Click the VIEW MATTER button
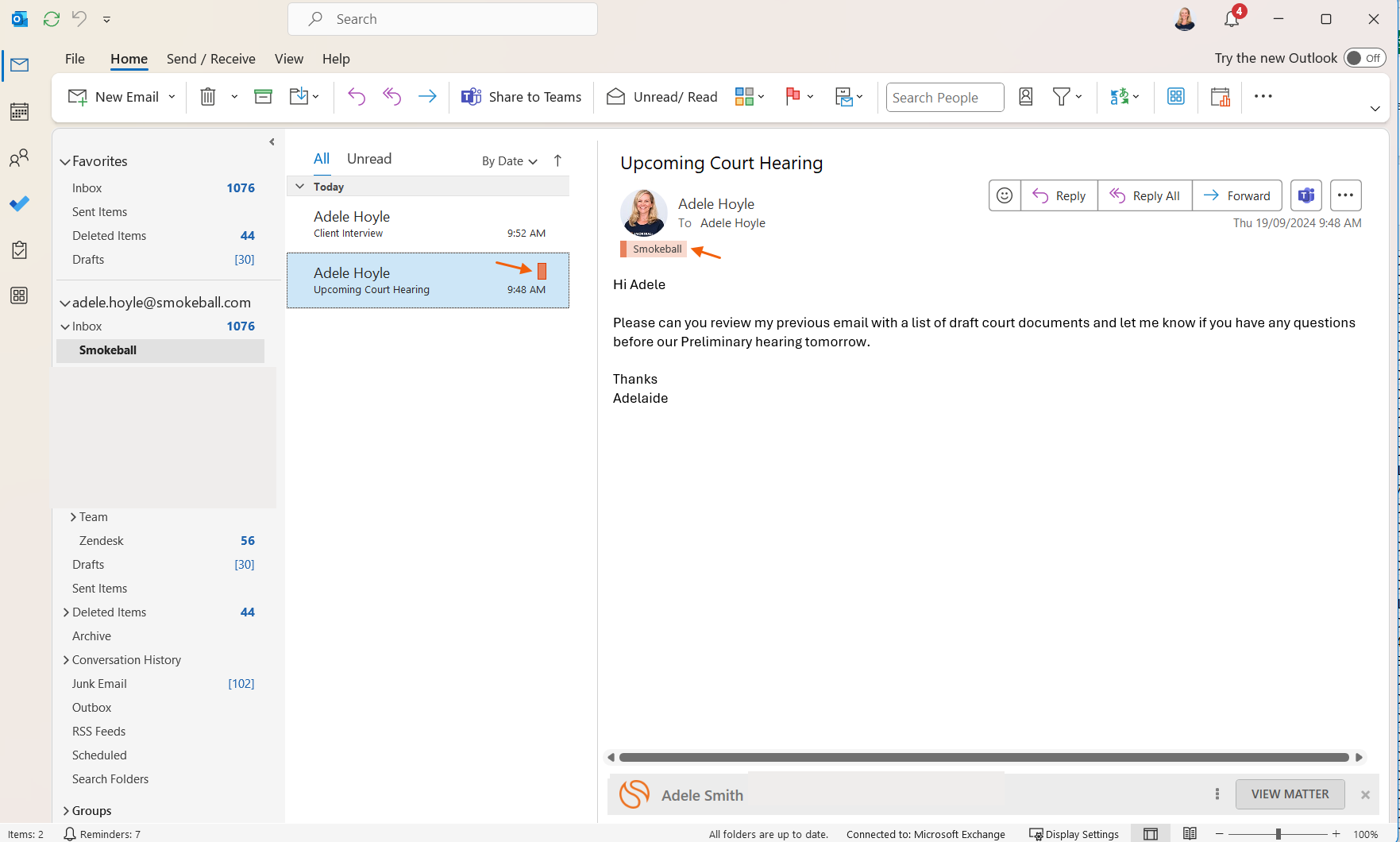Viewport: 1400px width, 842px height. (1290, 794)
